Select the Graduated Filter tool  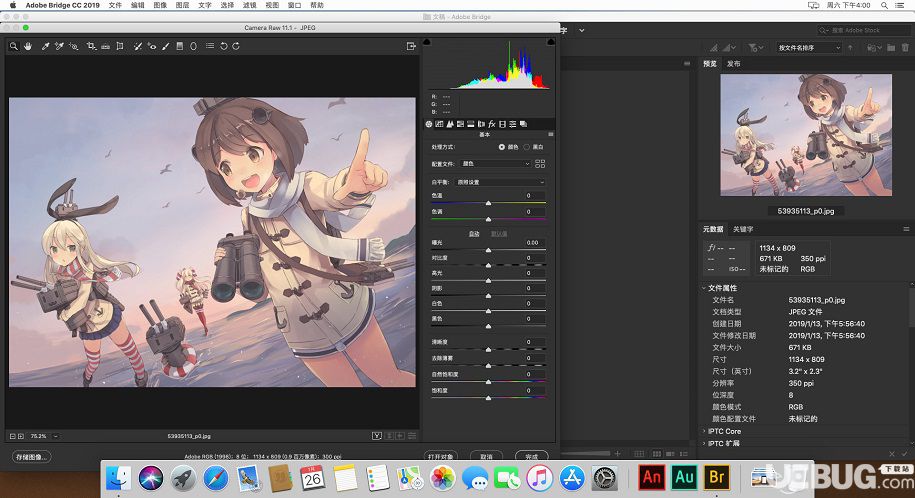point(180,46)
